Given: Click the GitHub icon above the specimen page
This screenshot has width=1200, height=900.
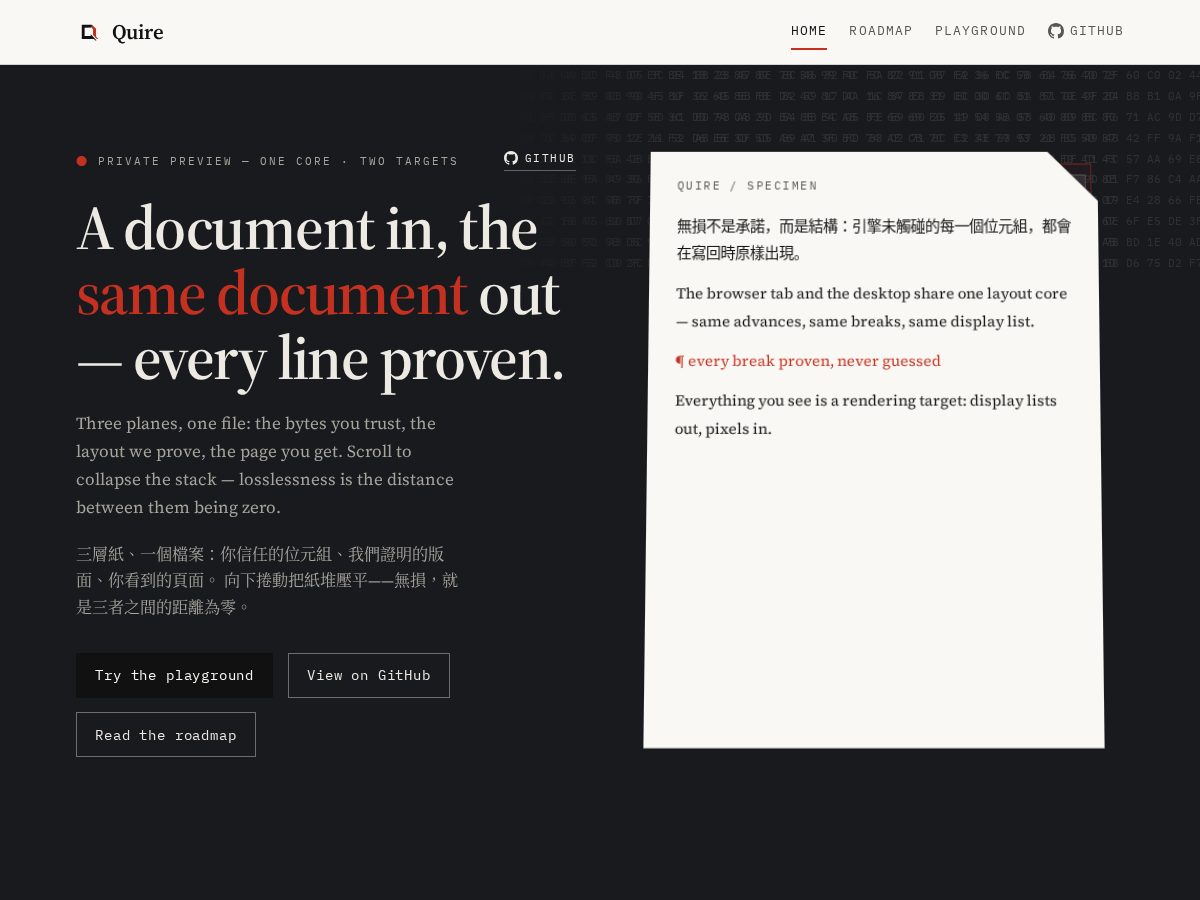Looking at the screenshot, I should tap(511, 158).
